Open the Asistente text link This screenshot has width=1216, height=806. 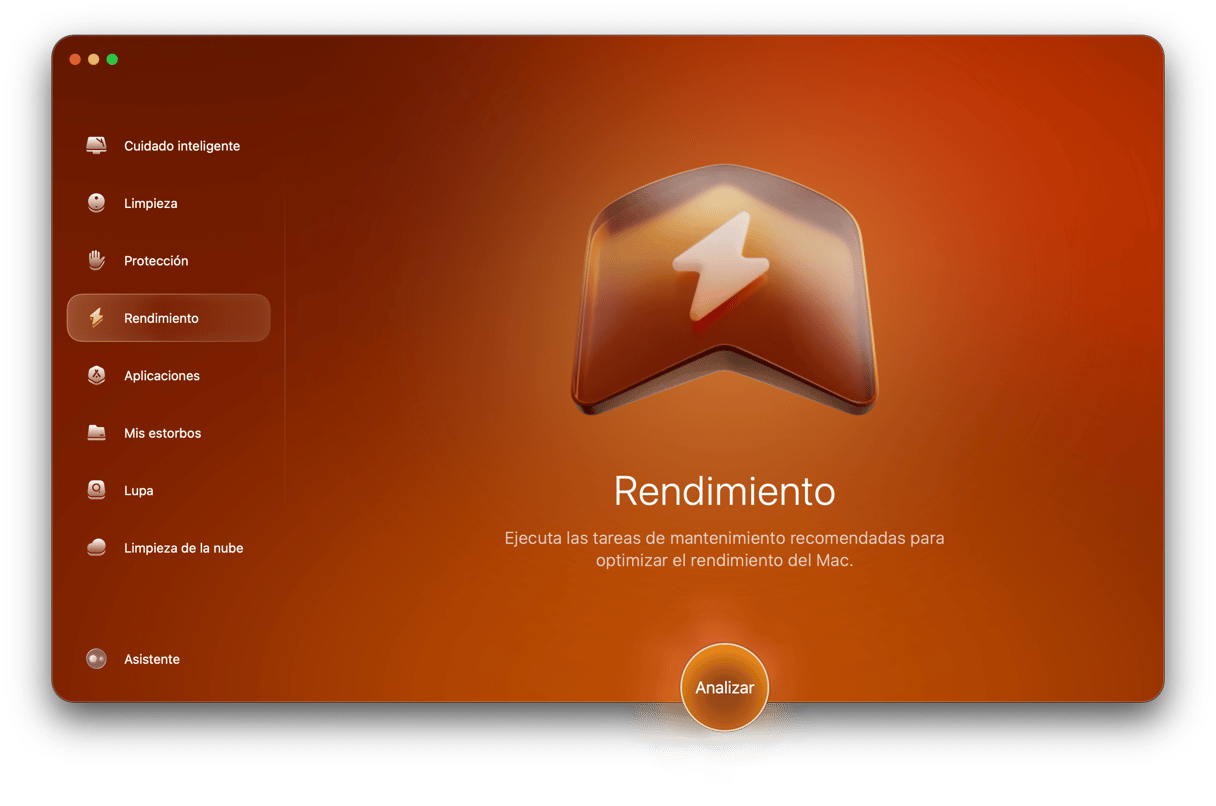point(152,659)
